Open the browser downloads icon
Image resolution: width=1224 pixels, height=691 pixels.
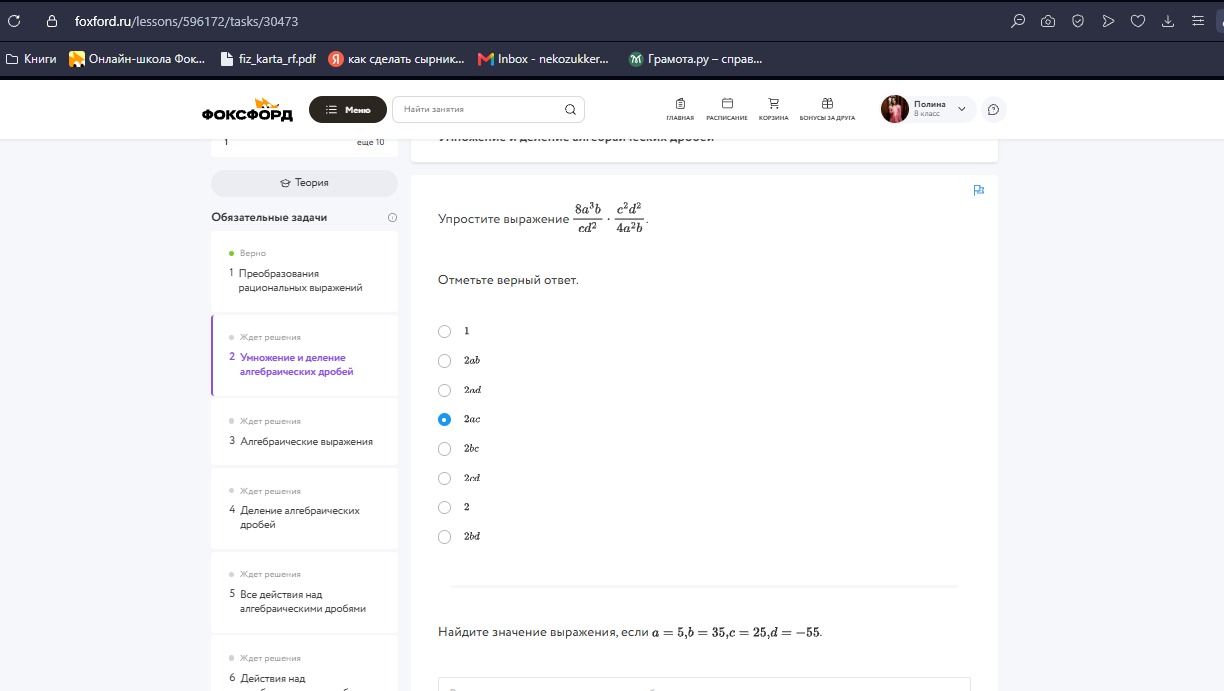[x=1168, y=21]
